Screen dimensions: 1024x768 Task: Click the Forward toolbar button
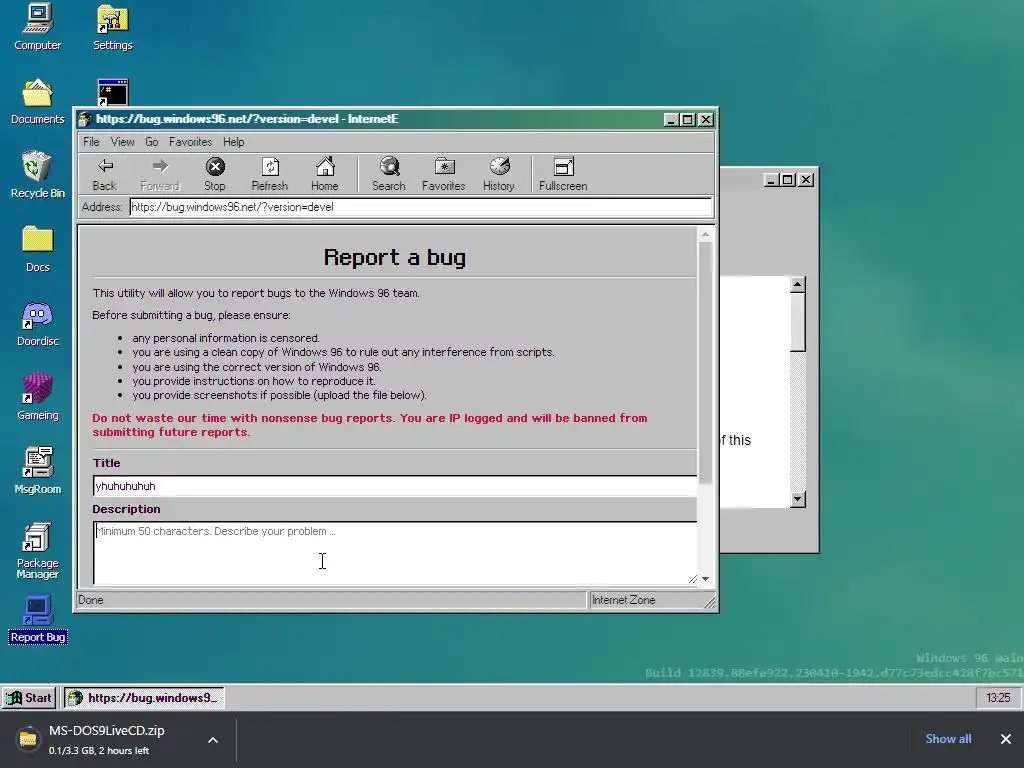point(160,174)
